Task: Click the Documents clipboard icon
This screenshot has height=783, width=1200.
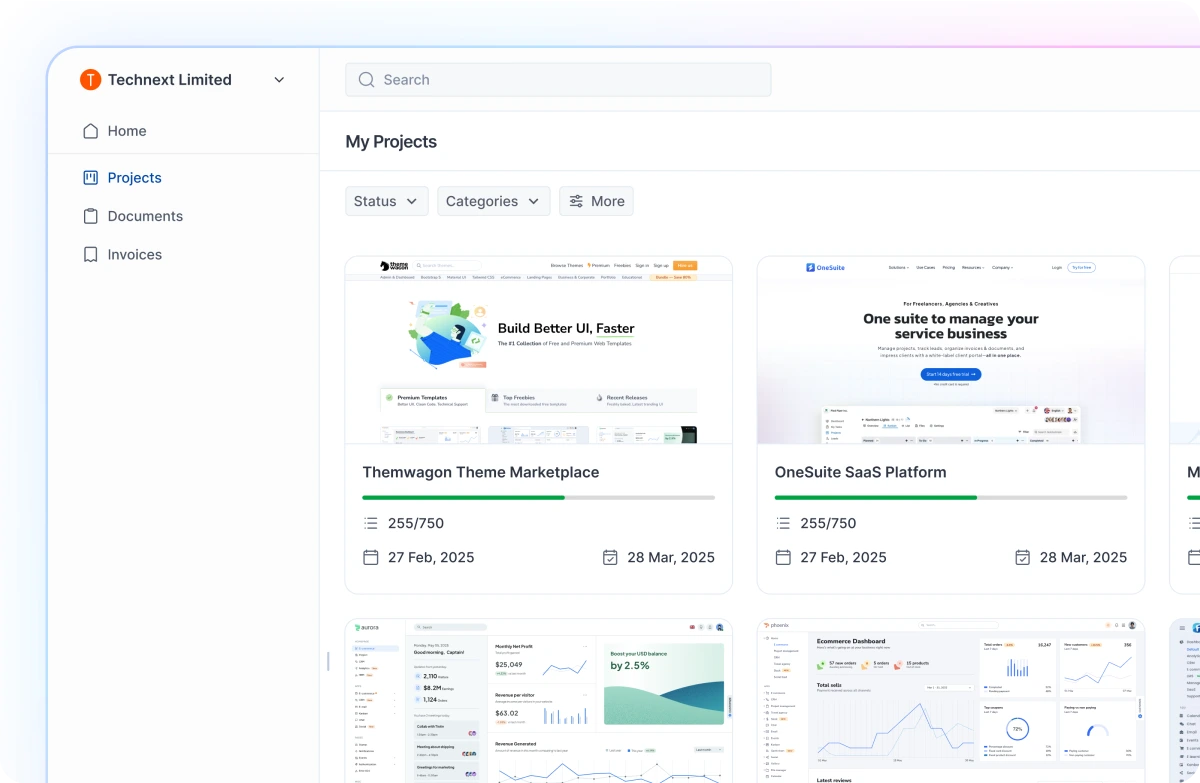Action: coord(91,216)
